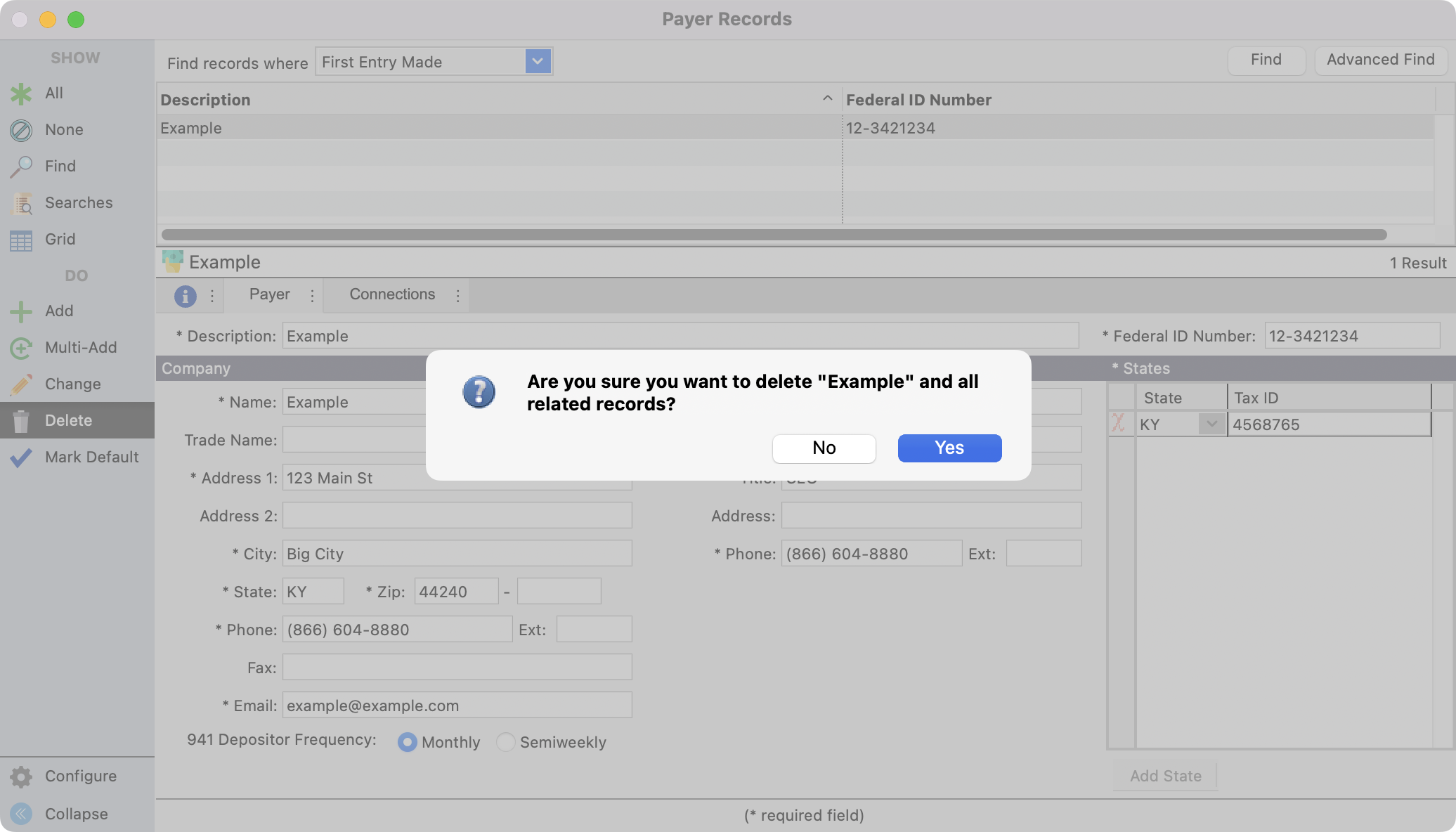
Task: Confirm deletion with the Yes button
Action: pyautogui.click(x=949, y=448)
